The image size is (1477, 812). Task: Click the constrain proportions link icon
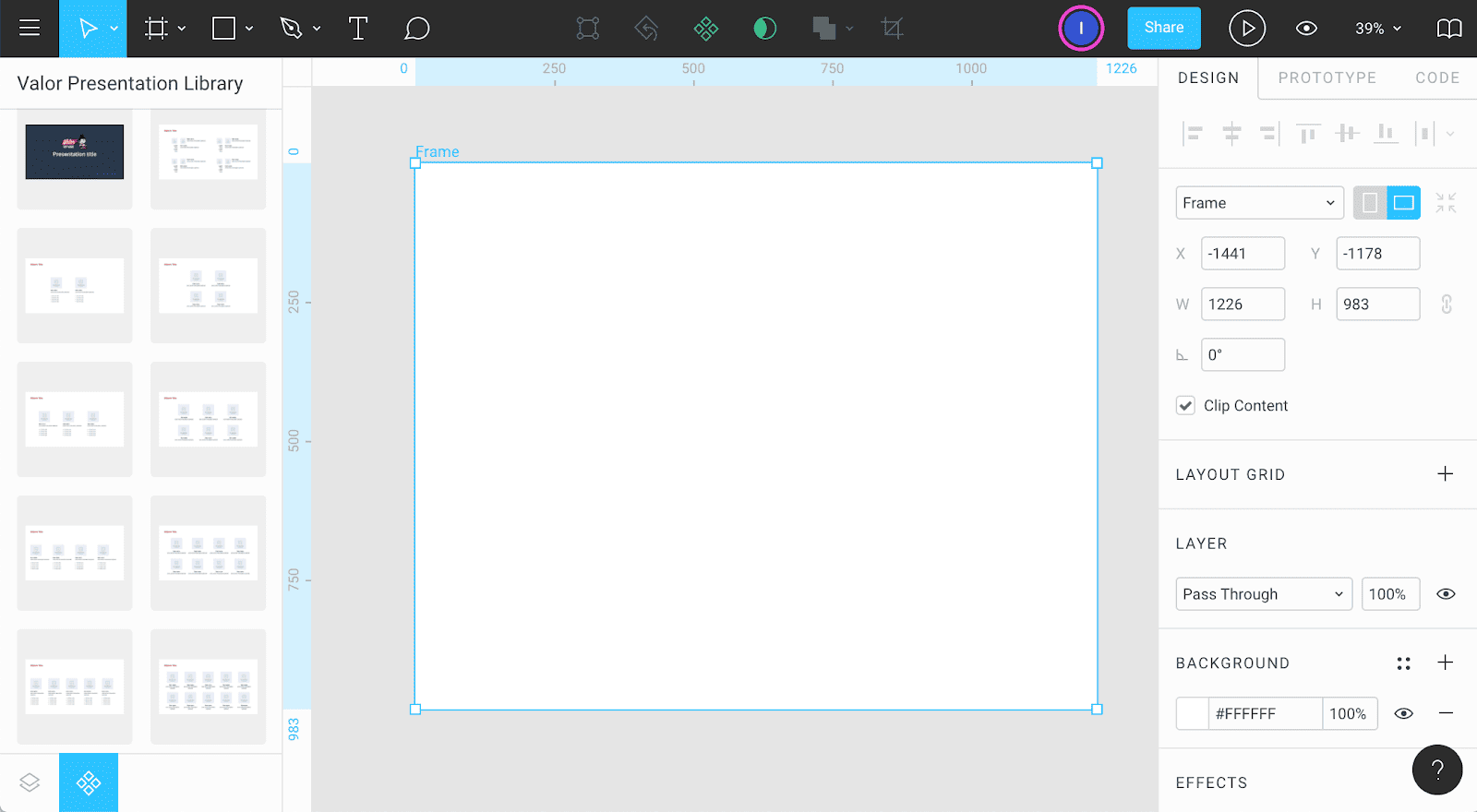tap(1447, 304)
